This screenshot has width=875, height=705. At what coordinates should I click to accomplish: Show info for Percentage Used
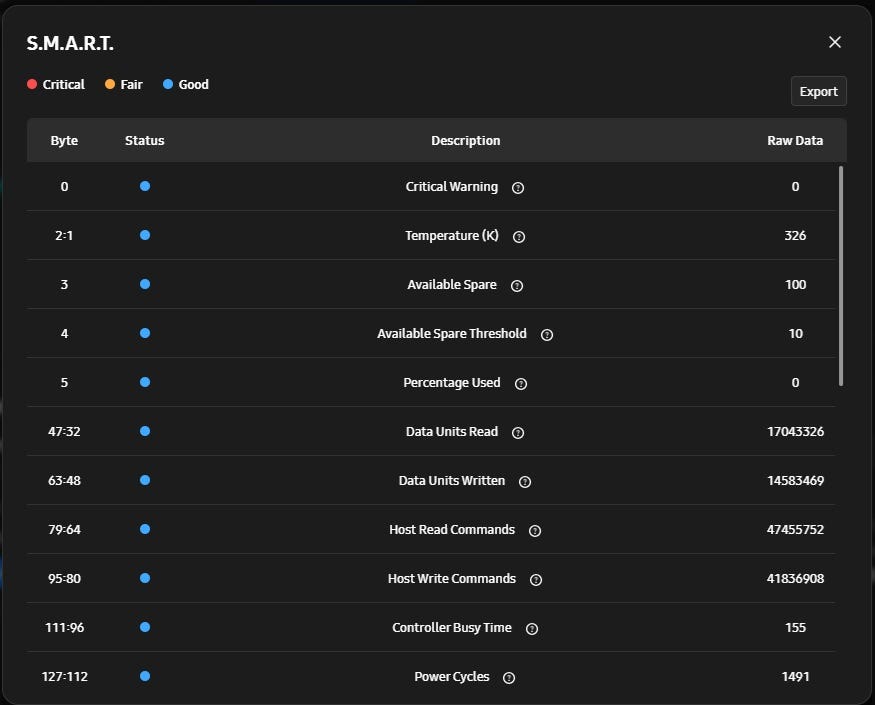521,384
